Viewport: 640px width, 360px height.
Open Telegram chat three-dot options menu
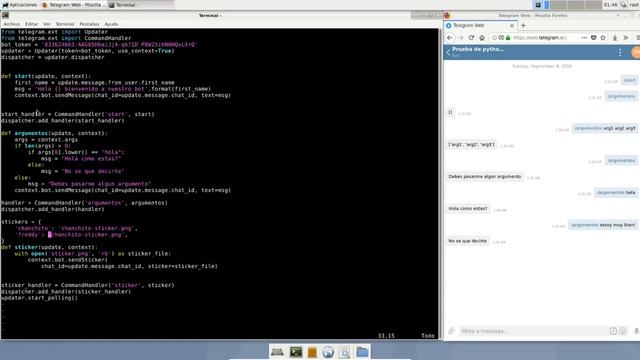tap(620, 52)
